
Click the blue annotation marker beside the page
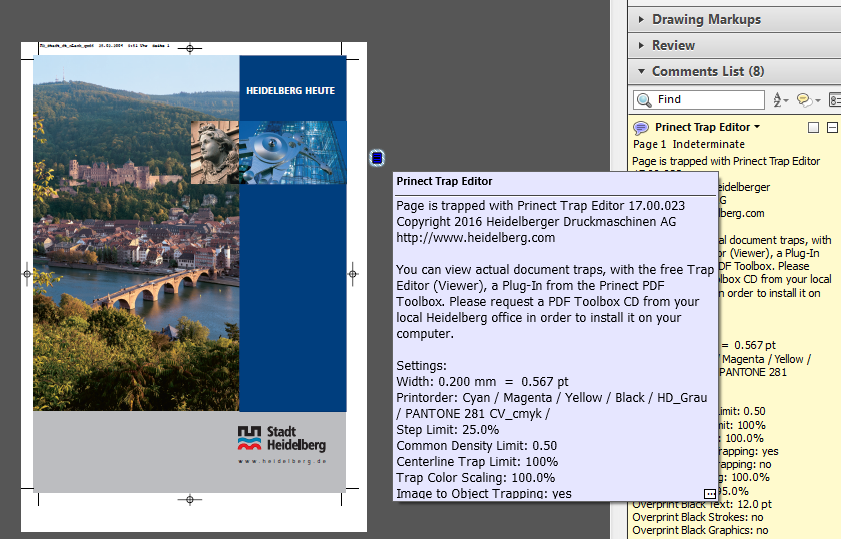(377, 157)
